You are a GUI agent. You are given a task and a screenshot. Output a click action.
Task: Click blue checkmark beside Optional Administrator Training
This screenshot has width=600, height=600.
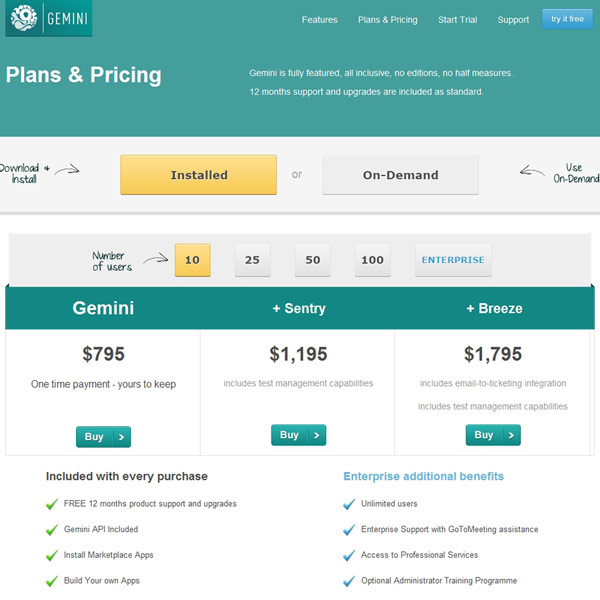click(349, 581)
